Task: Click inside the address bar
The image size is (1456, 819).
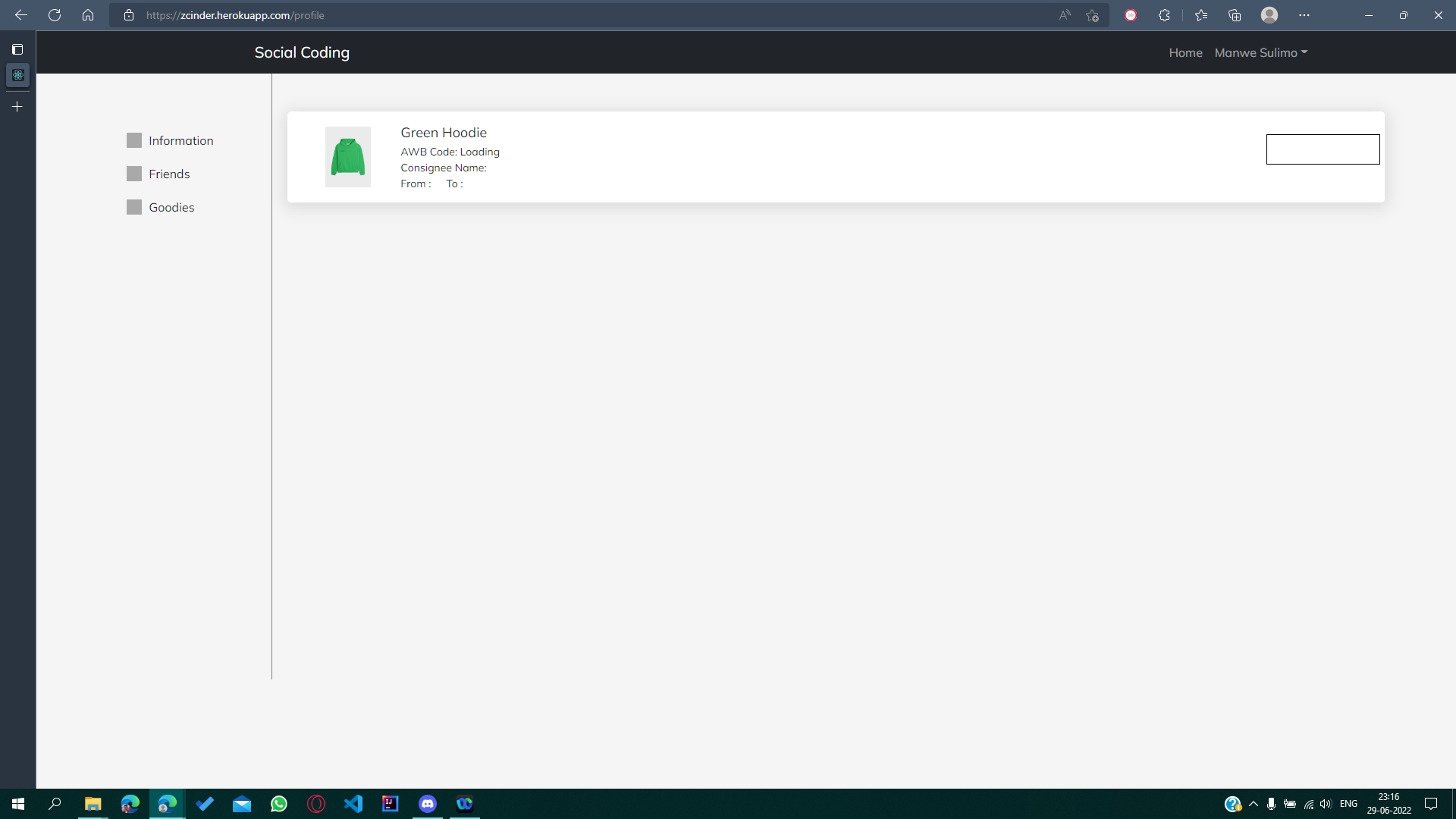Action: coord(531,14)
